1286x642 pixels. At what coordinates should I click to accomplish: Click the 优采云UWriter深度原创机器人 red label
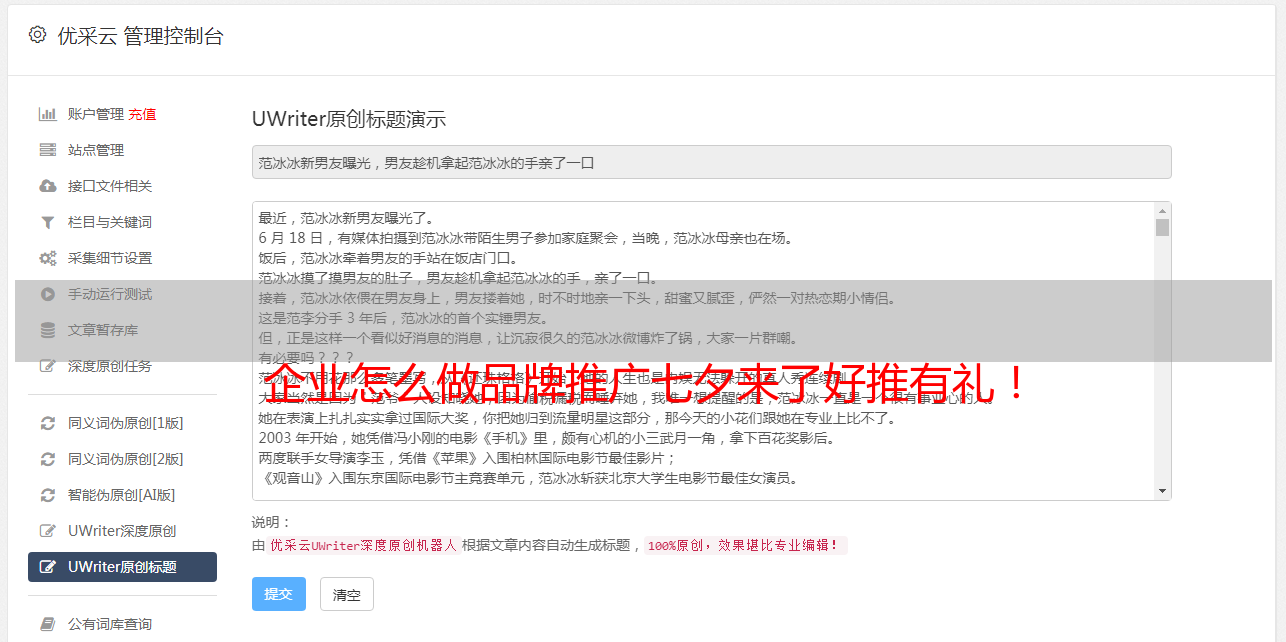(363, 546)
